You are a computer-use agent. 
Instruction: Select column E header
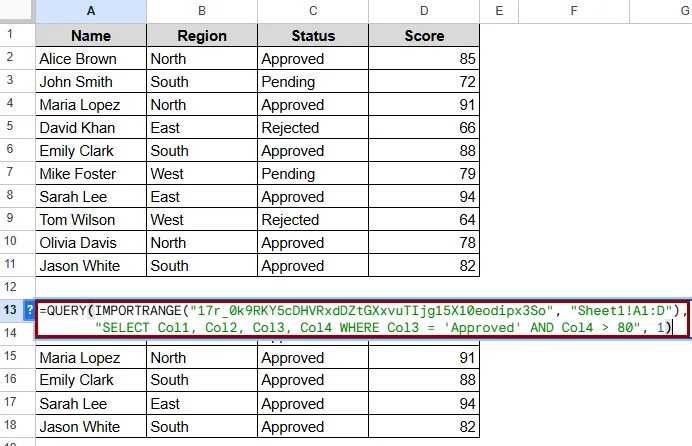click(499, 11)
